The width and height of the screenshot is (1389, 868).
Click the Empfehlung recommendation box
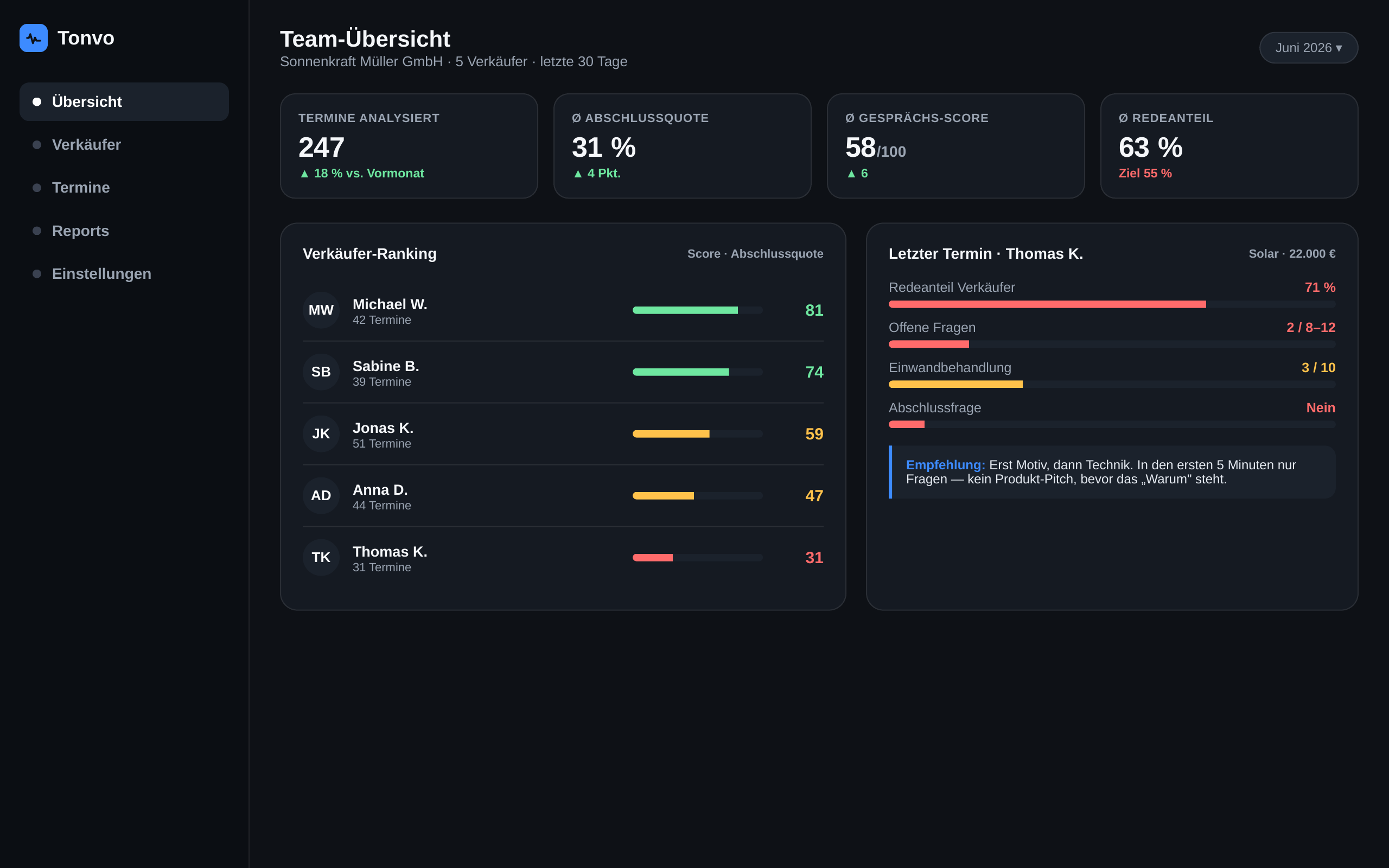1112,472
